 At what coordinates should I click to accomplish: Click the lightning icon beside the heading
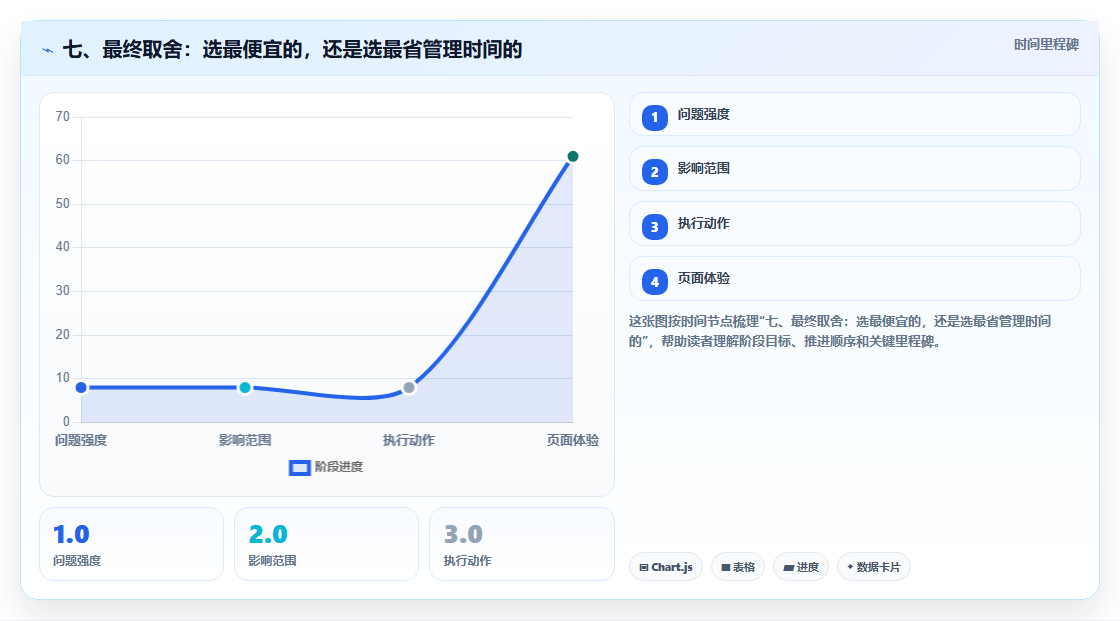[48, 51]
